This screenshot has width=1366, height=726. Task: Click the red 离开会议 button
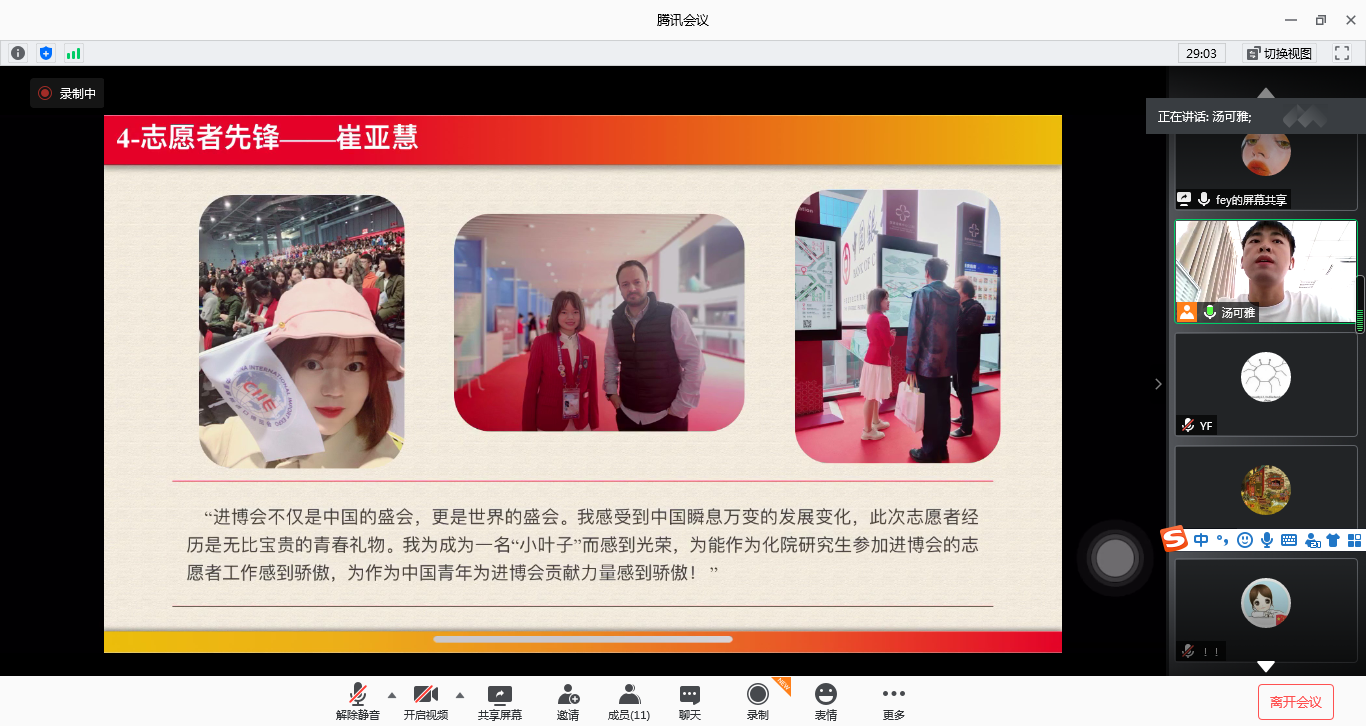[x=1295, y=702]
